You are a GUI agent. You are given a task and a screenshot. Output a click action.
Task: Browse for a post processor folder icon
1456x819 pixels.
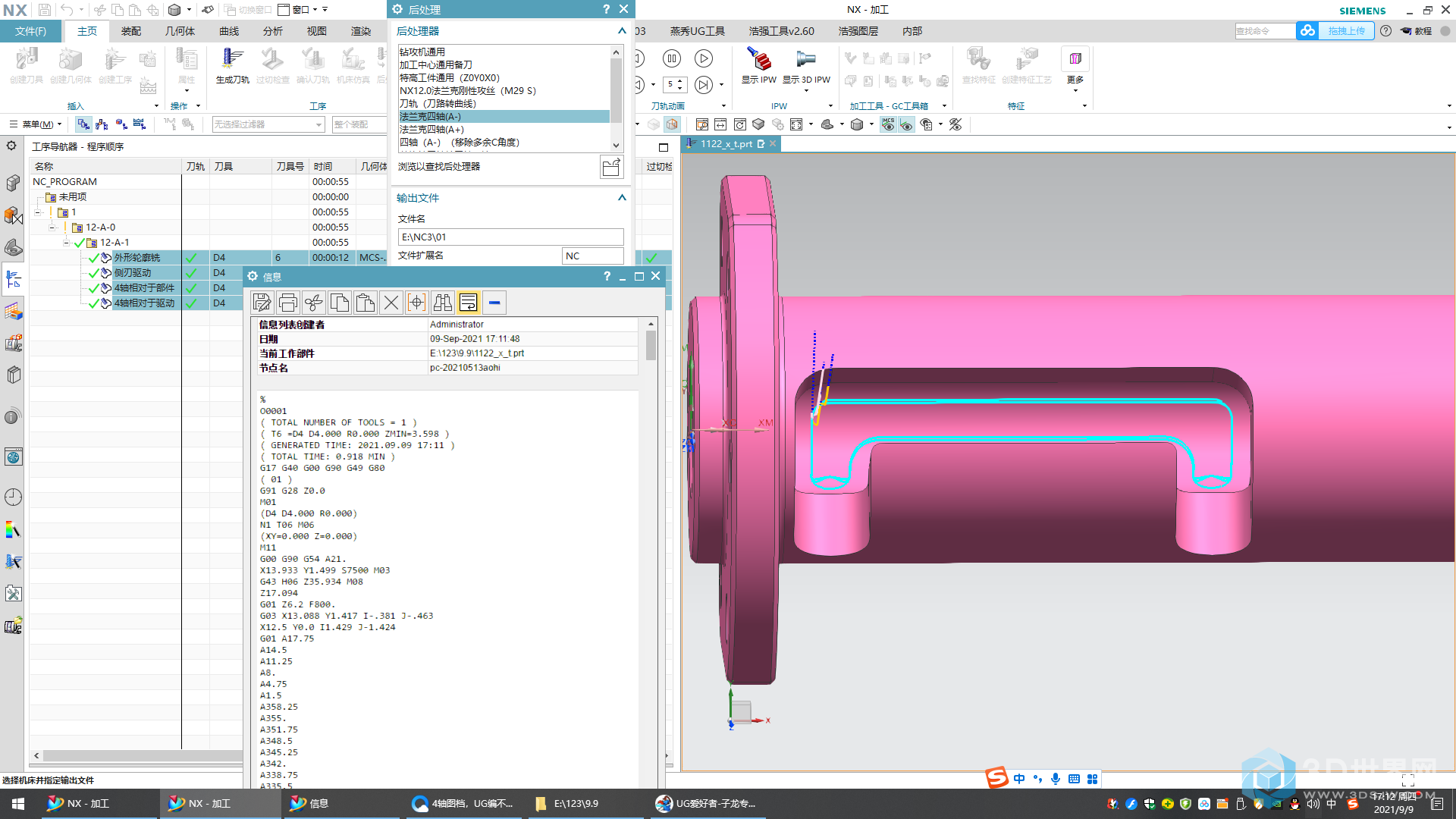(x=611, y=167)
